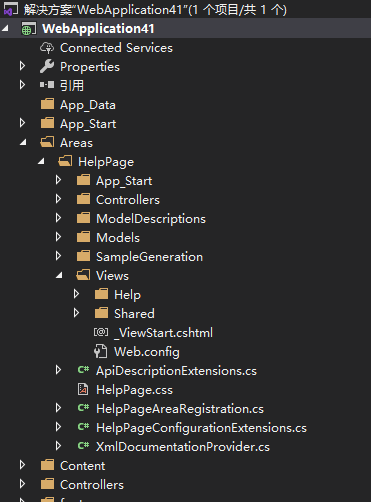Image resolution: width=371 pixels, height=502 pixels.
Task: Click the Models folder icon in HelpPage
Action: click(83, 237)
